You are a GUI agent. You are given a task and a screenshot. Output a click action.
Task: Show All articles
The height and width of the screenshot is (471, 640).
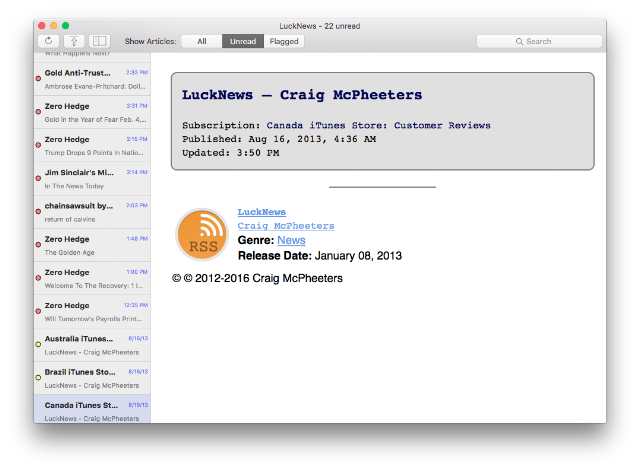click(x=202, y=41)
